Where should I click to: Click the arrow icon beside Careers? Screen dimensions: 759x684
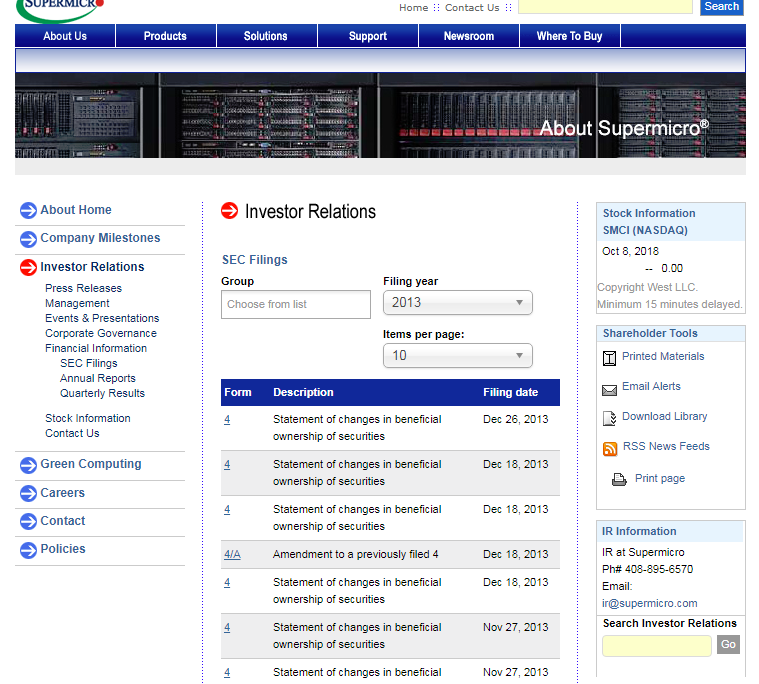pos(28,494)
